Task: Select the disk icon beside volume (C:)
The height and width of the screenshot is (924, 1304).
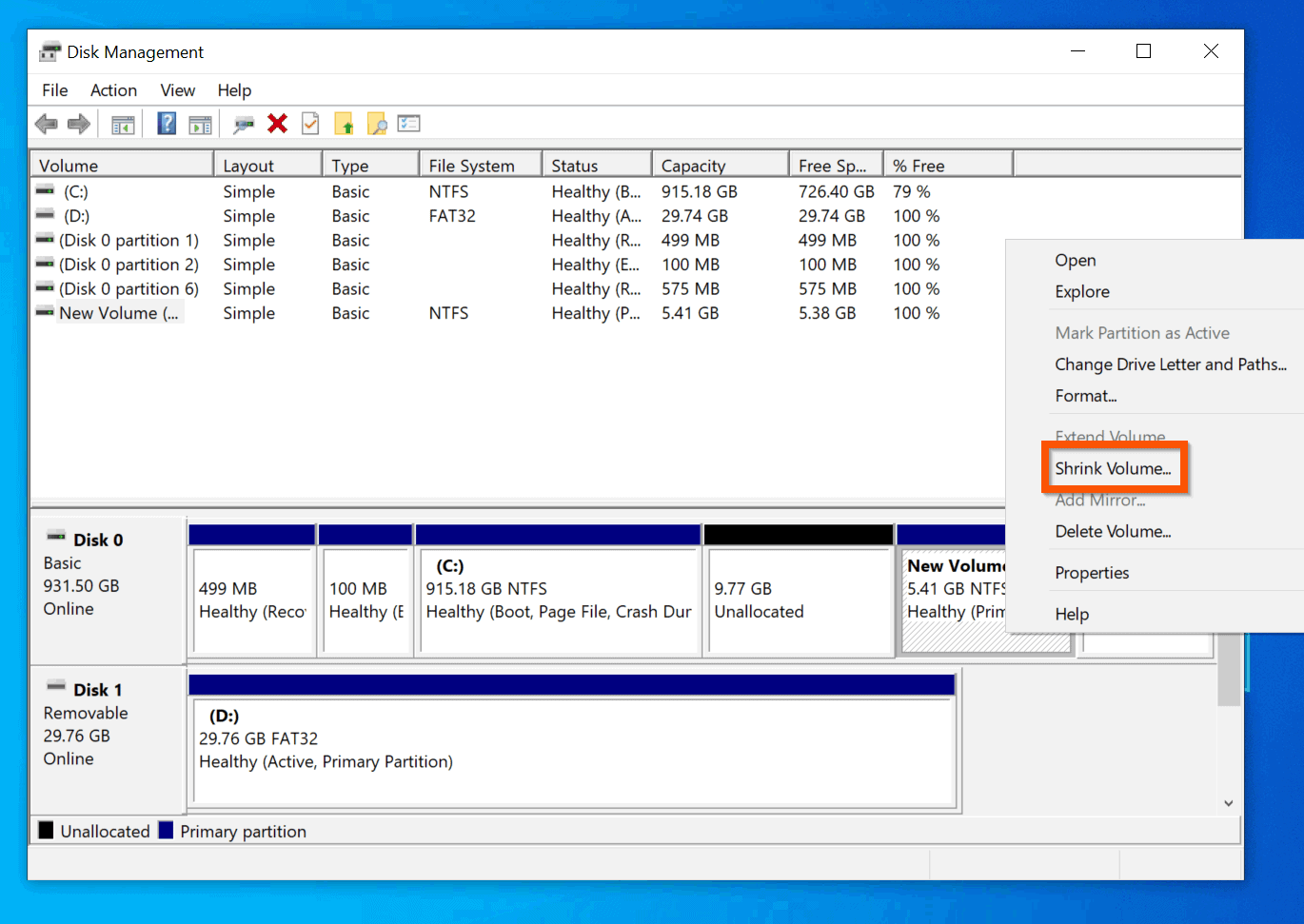Action: coord(44,191)
